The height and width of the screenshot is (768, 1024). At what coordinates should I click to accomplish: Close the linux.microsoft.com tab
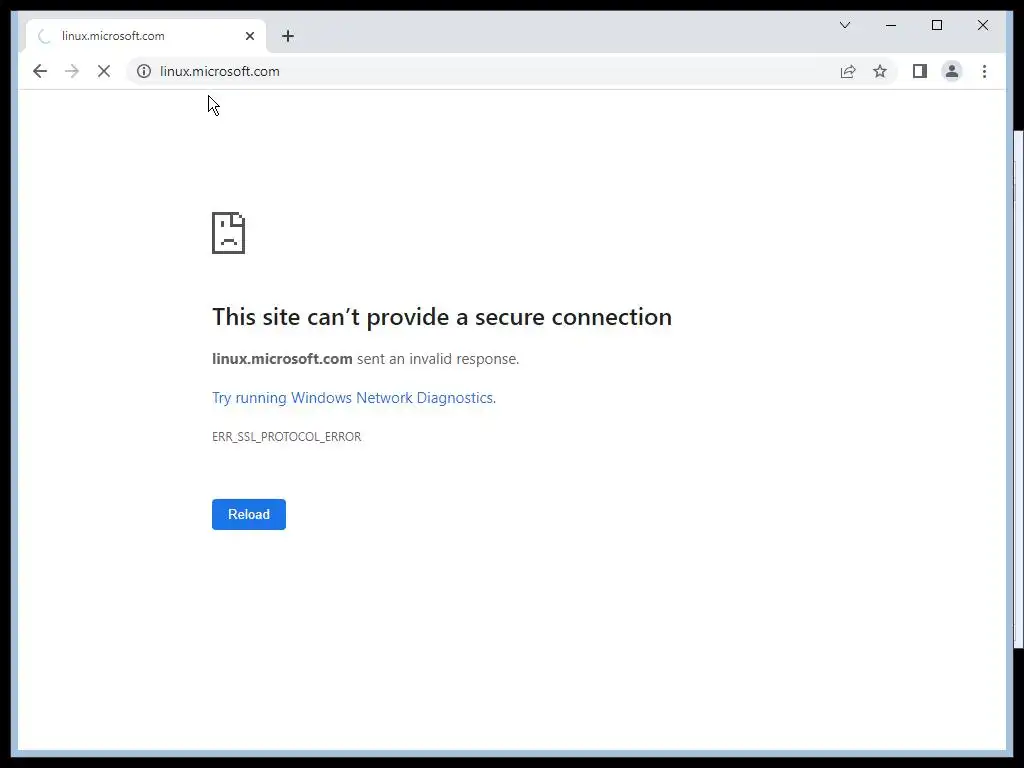pos(250,36)
